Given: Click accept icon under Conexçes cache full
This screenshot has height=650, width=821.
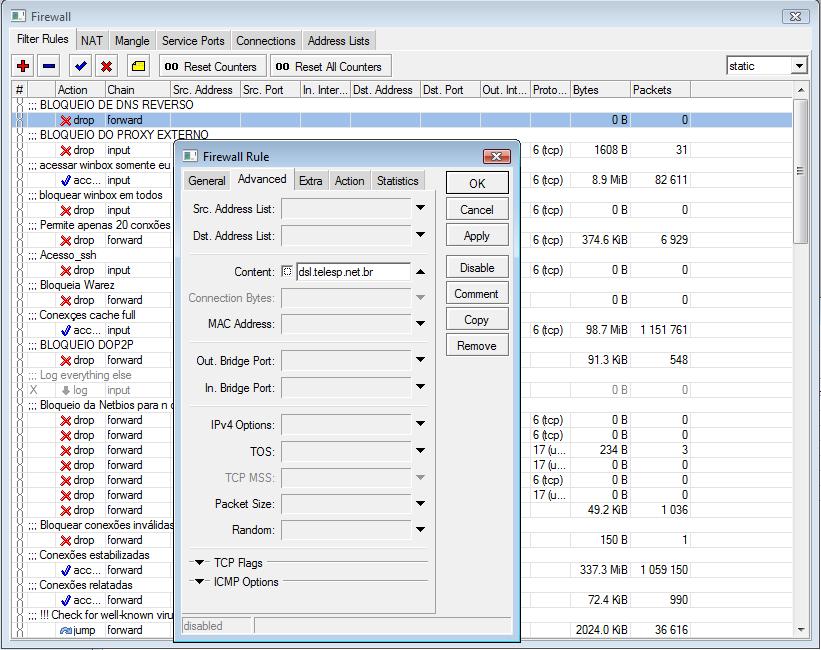Looking at the screenshot, I should 65,330.
